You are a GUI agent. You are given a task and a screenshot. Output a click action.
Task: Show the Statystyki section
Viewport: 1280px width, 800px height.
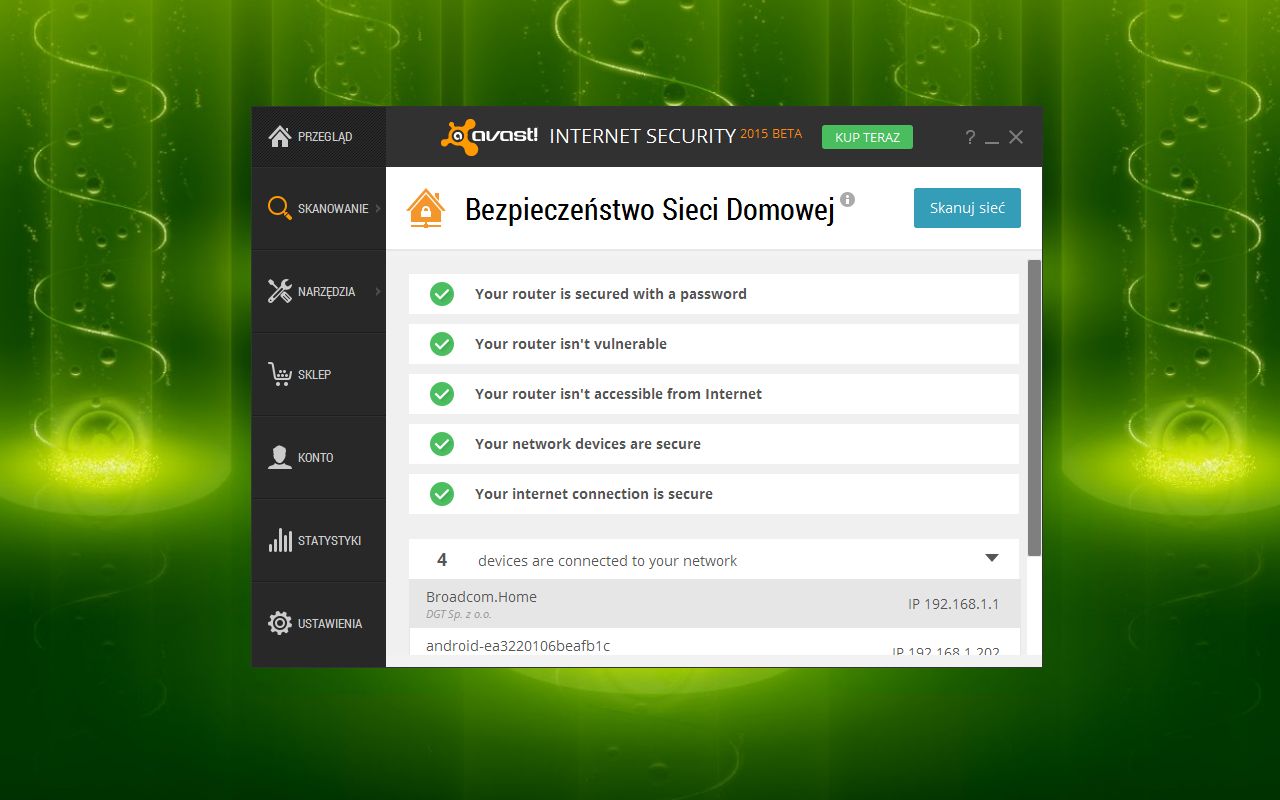pos(318,540)
